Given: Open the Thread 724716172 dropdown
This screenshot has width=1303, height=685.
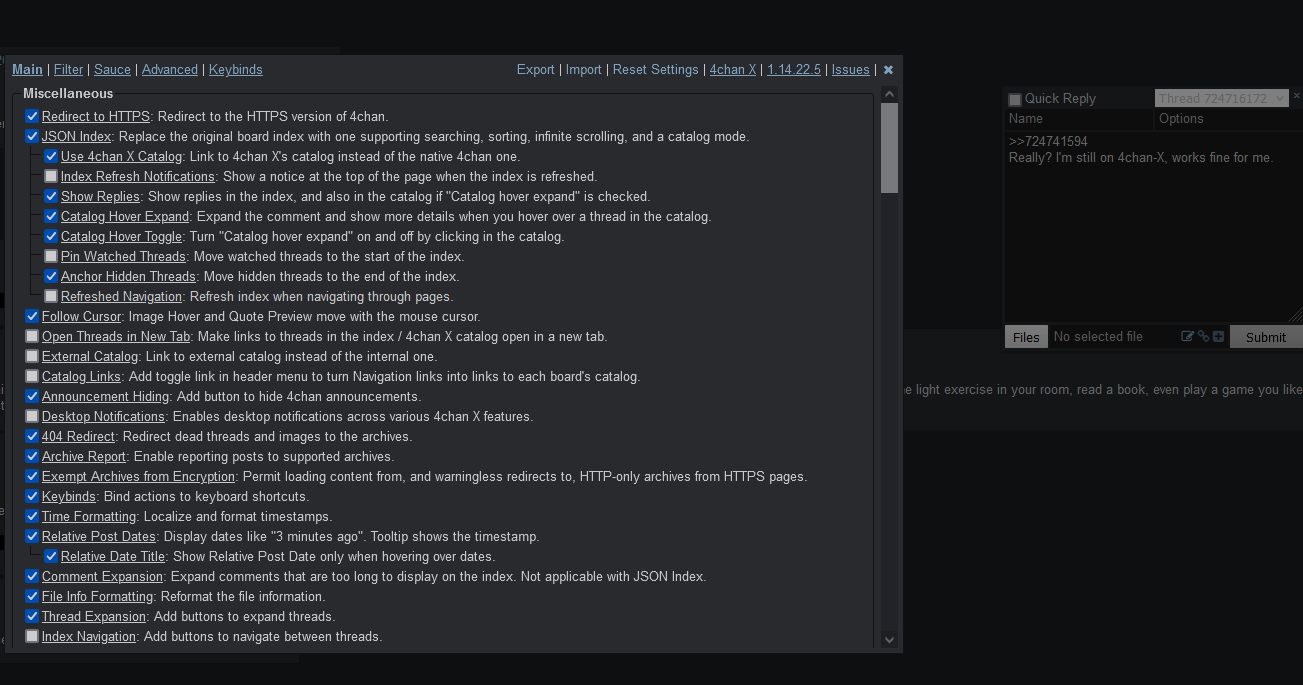Looking at the screenshot, I should point(1221,98).
